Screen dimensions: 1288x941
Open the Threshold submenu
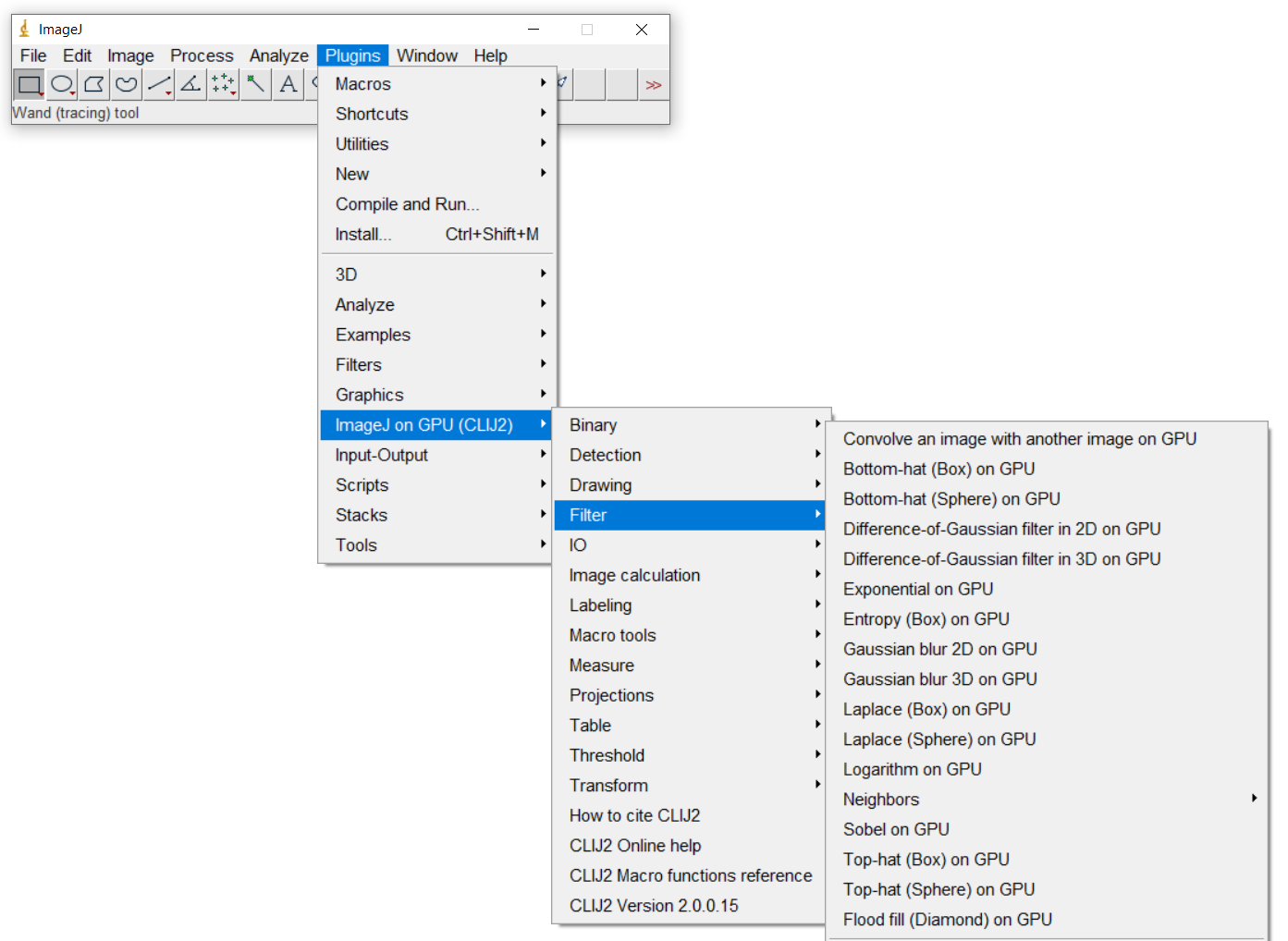(689, 755)
